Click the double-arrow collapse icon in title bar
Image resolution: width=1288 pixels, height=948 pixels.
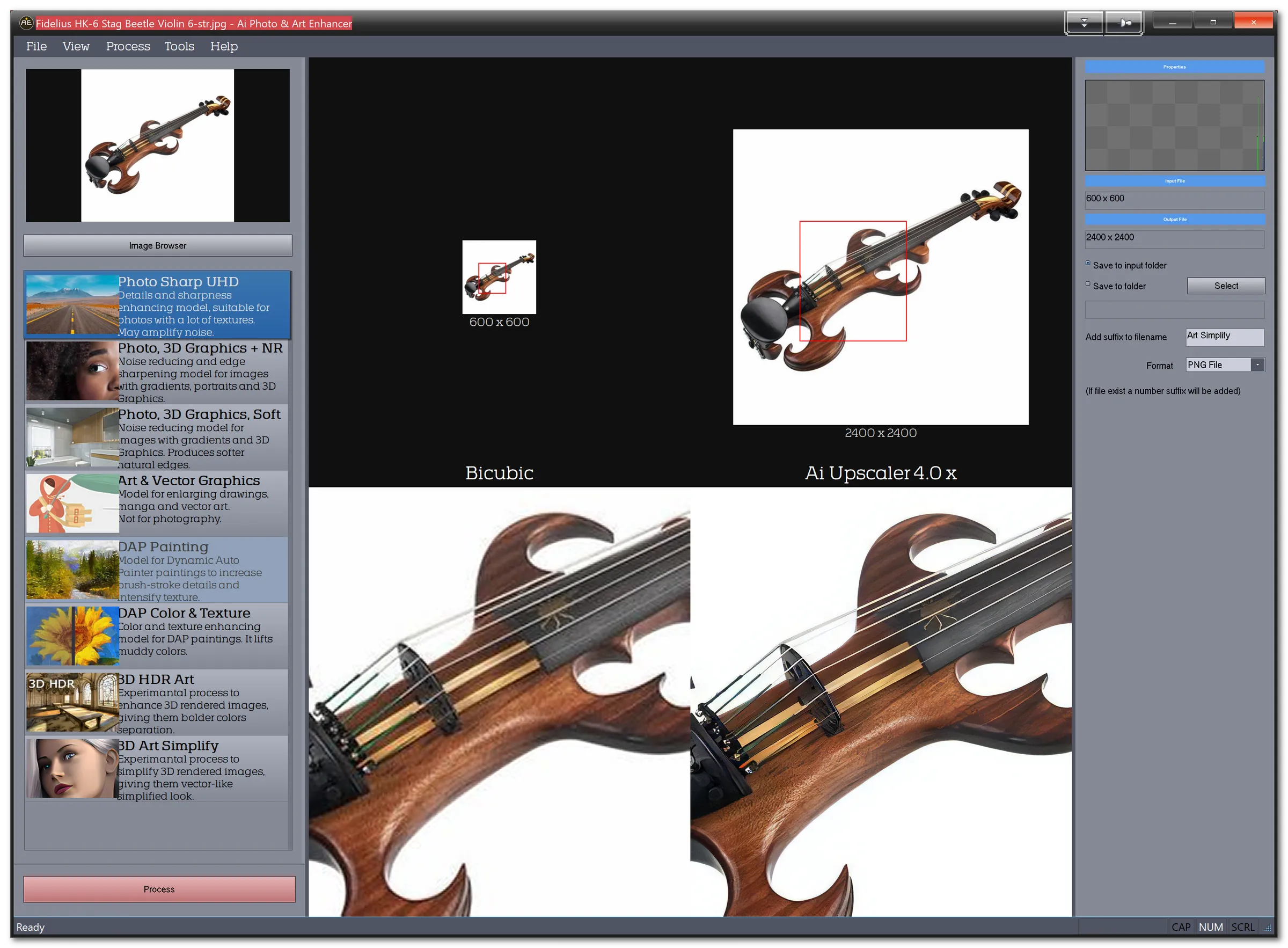pos(1084,23)
